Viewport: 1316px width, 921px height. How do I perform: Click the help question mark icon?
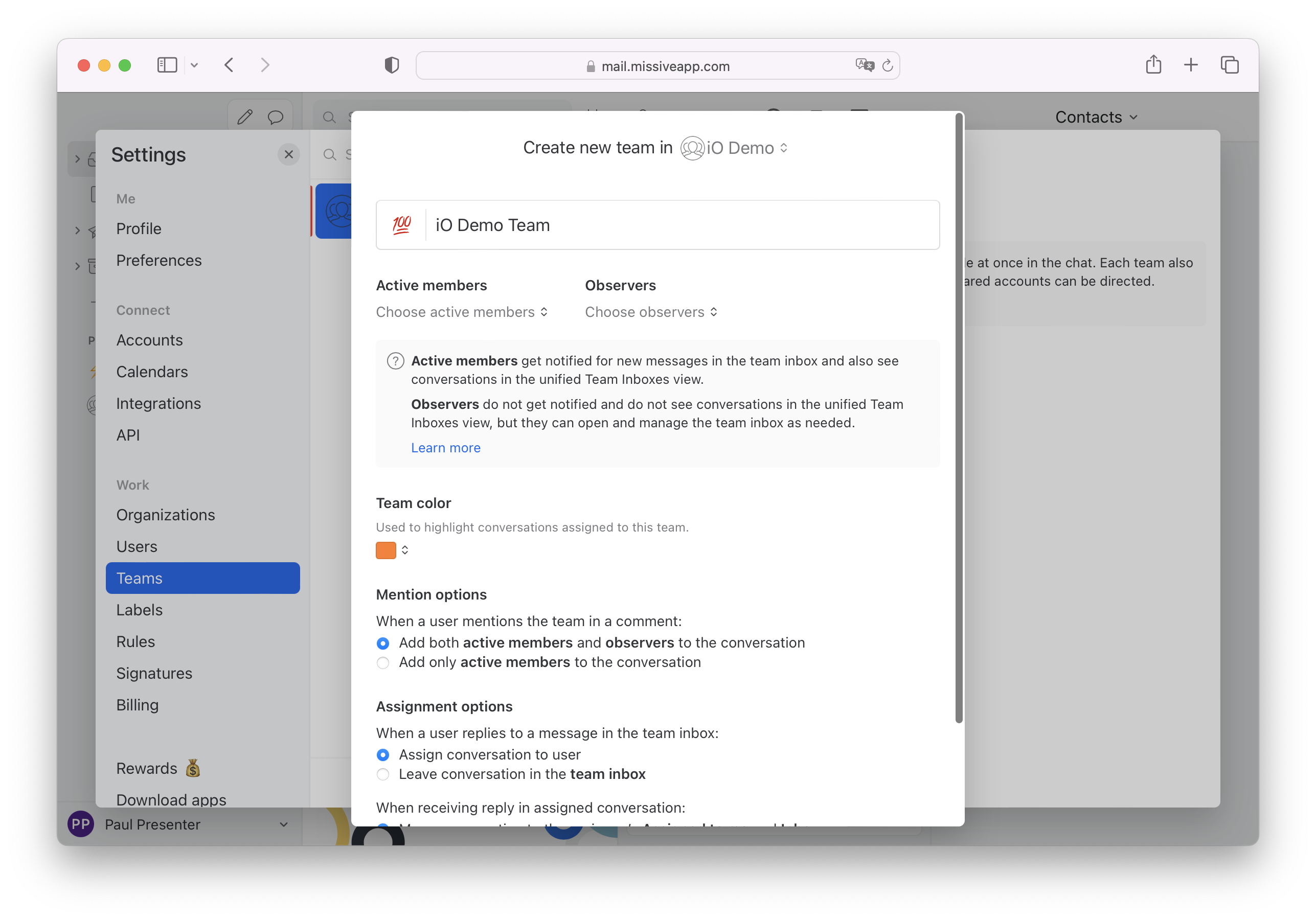pyautogui.click(x=396, y=361)
